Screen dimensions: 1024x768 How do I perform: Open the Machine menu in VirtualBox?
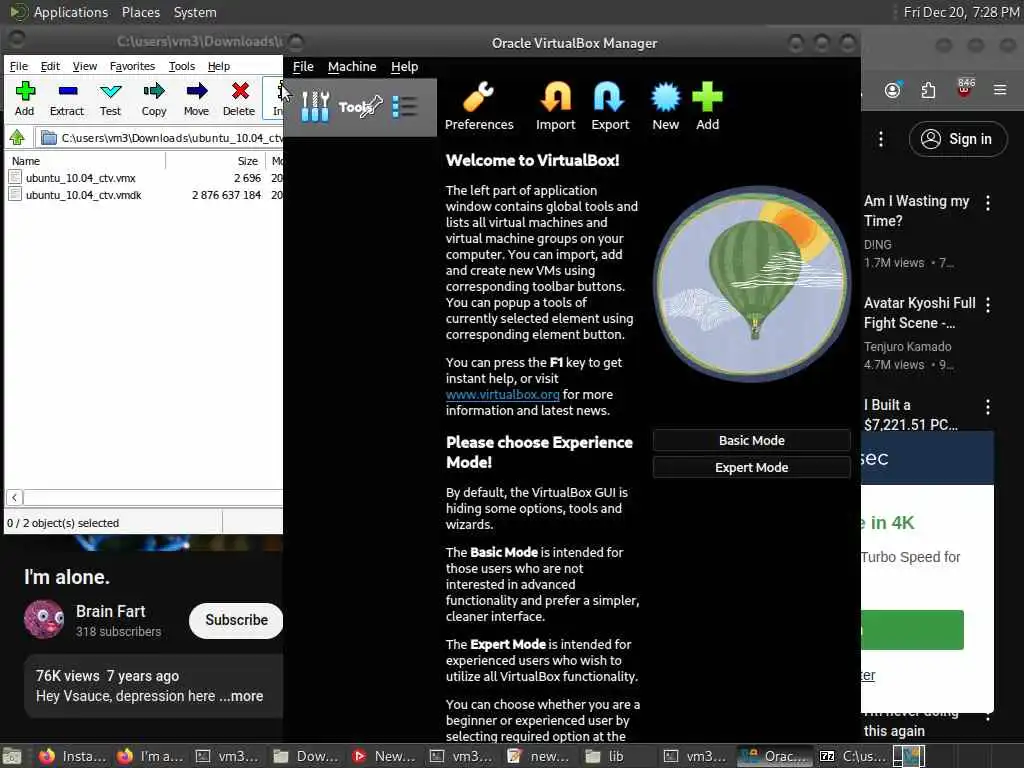click(352, 67)
